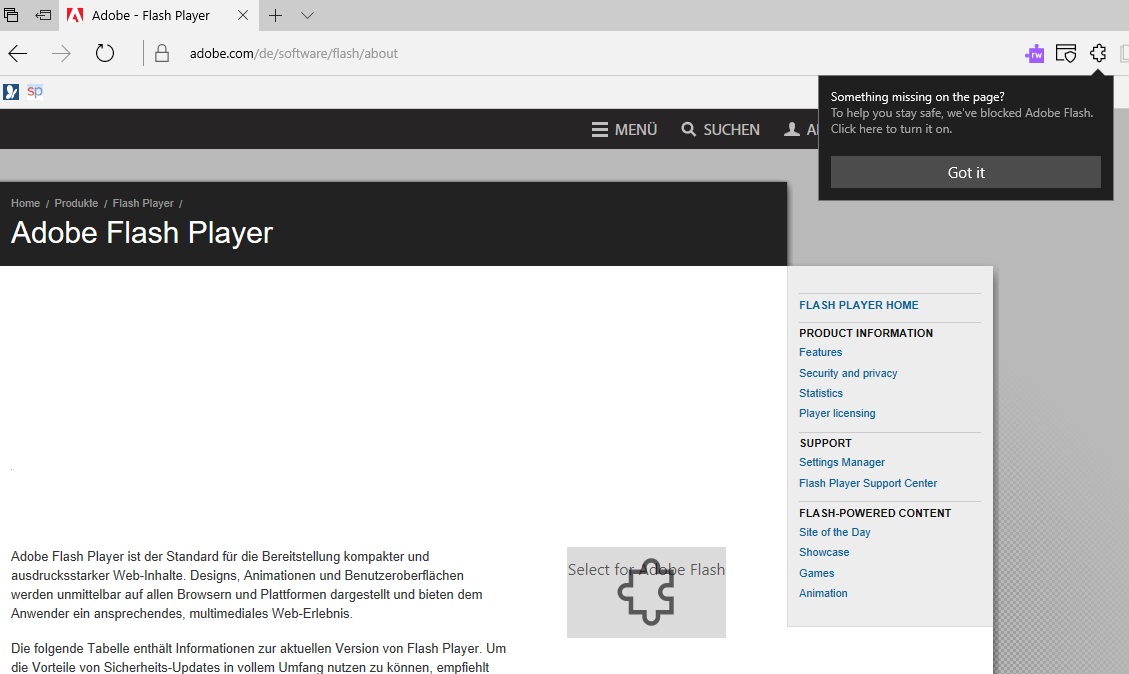Open the Animation link
The image size is (1129, 674).
pyautogui.click(x=823, y=593)
